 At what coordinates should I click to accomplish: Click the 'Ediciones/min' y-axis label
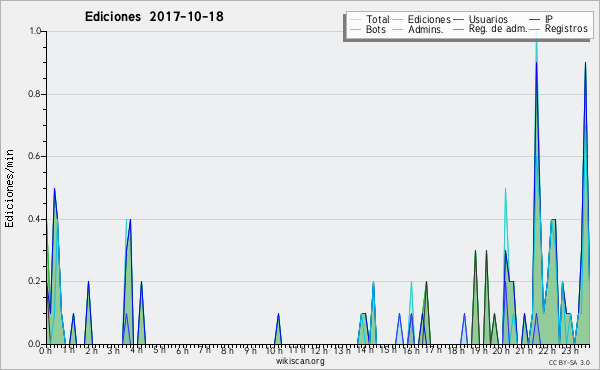click(x=9, y=188)
